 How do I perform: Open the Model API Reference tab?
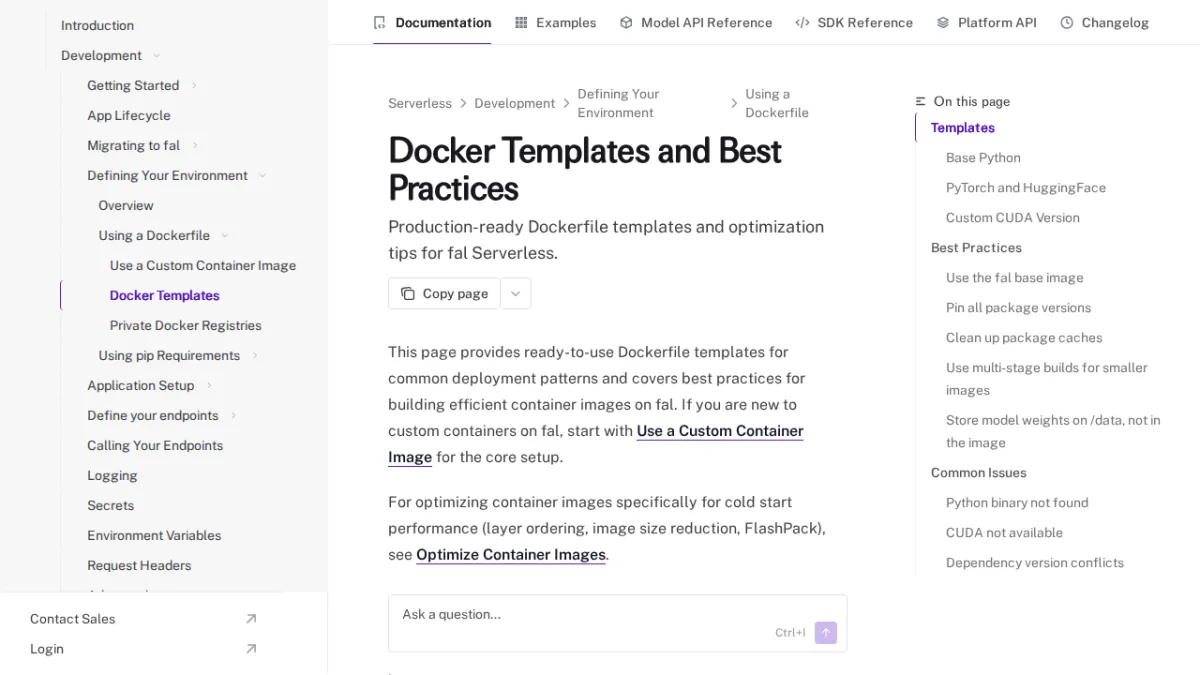tap(696, 22)
